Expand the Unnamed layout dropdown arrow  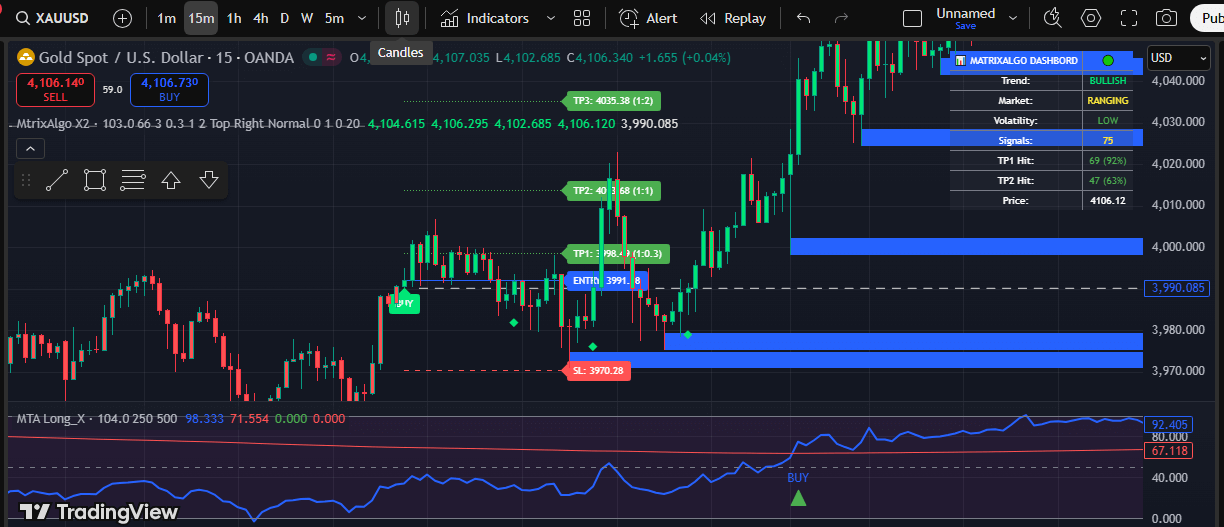(1013, 18)
